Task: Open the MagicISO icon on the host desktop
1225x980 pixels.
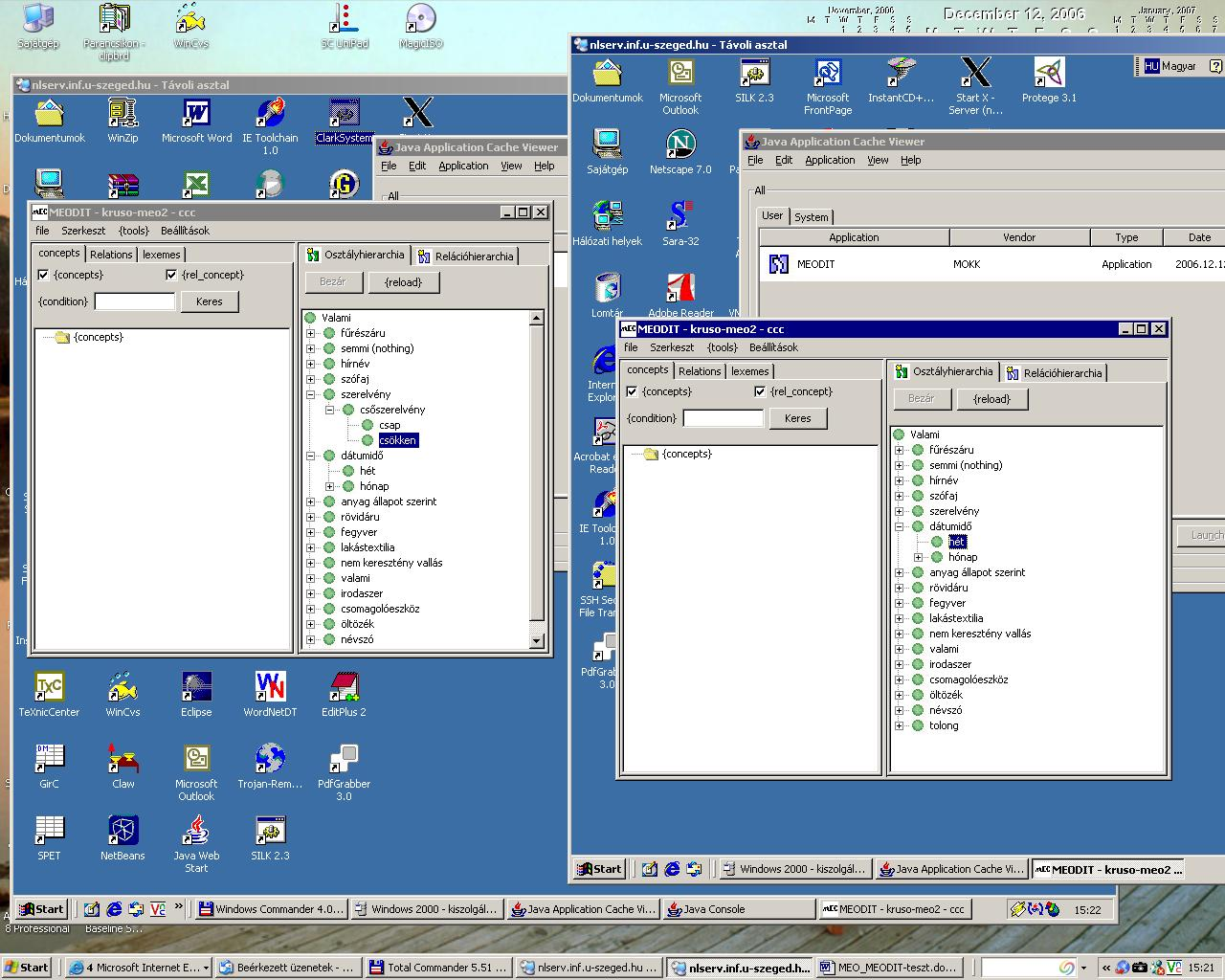Action: coord(421,26)
